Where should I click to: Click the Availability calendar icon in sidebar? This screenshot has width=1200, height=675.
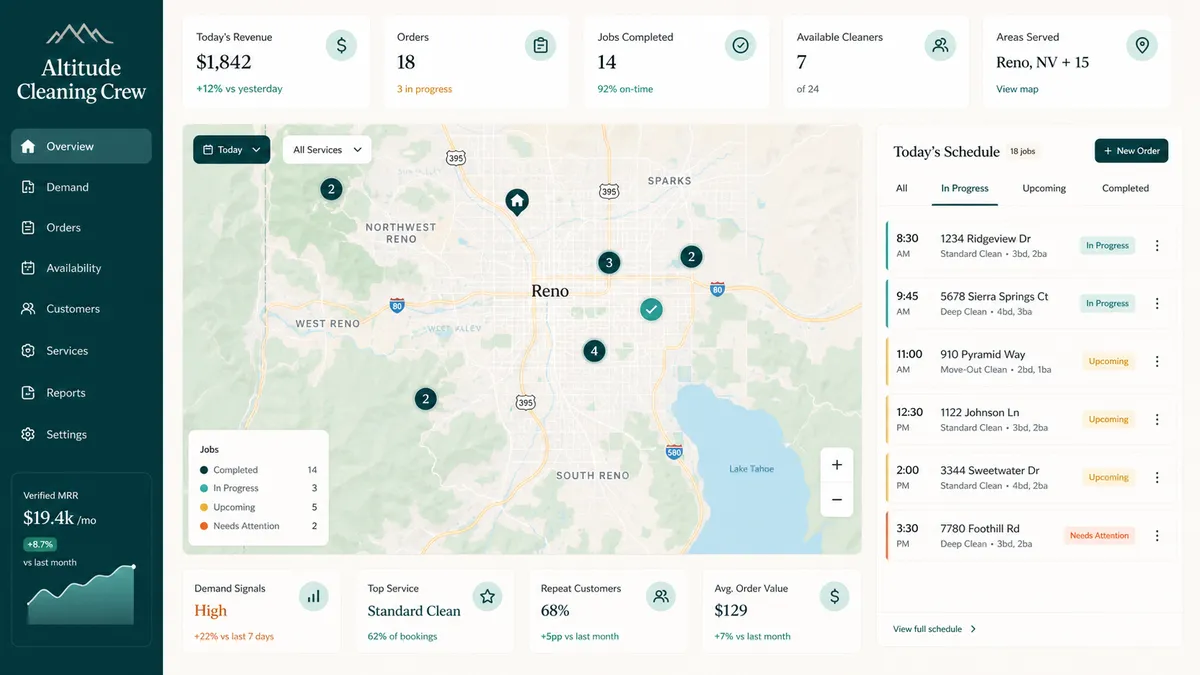(28, 268)
